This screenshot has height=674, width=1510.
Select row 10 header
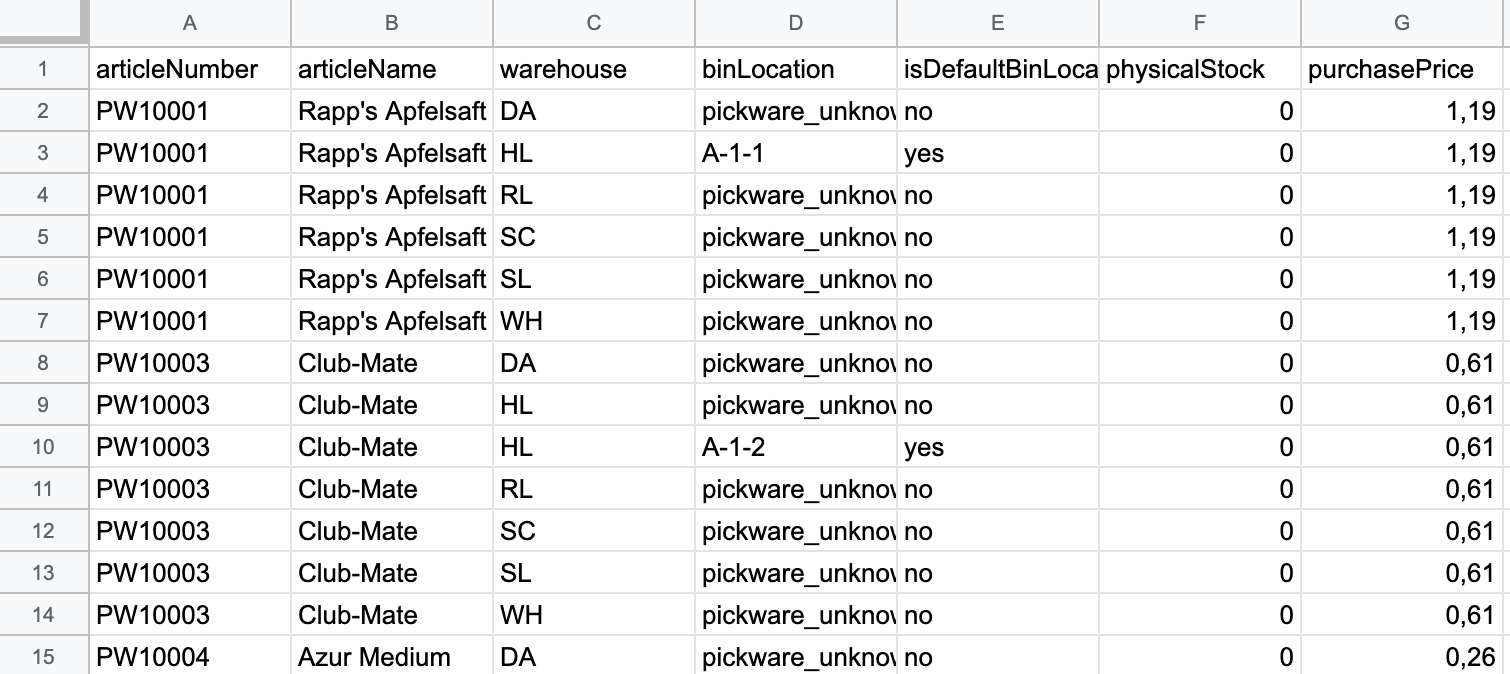44,447
